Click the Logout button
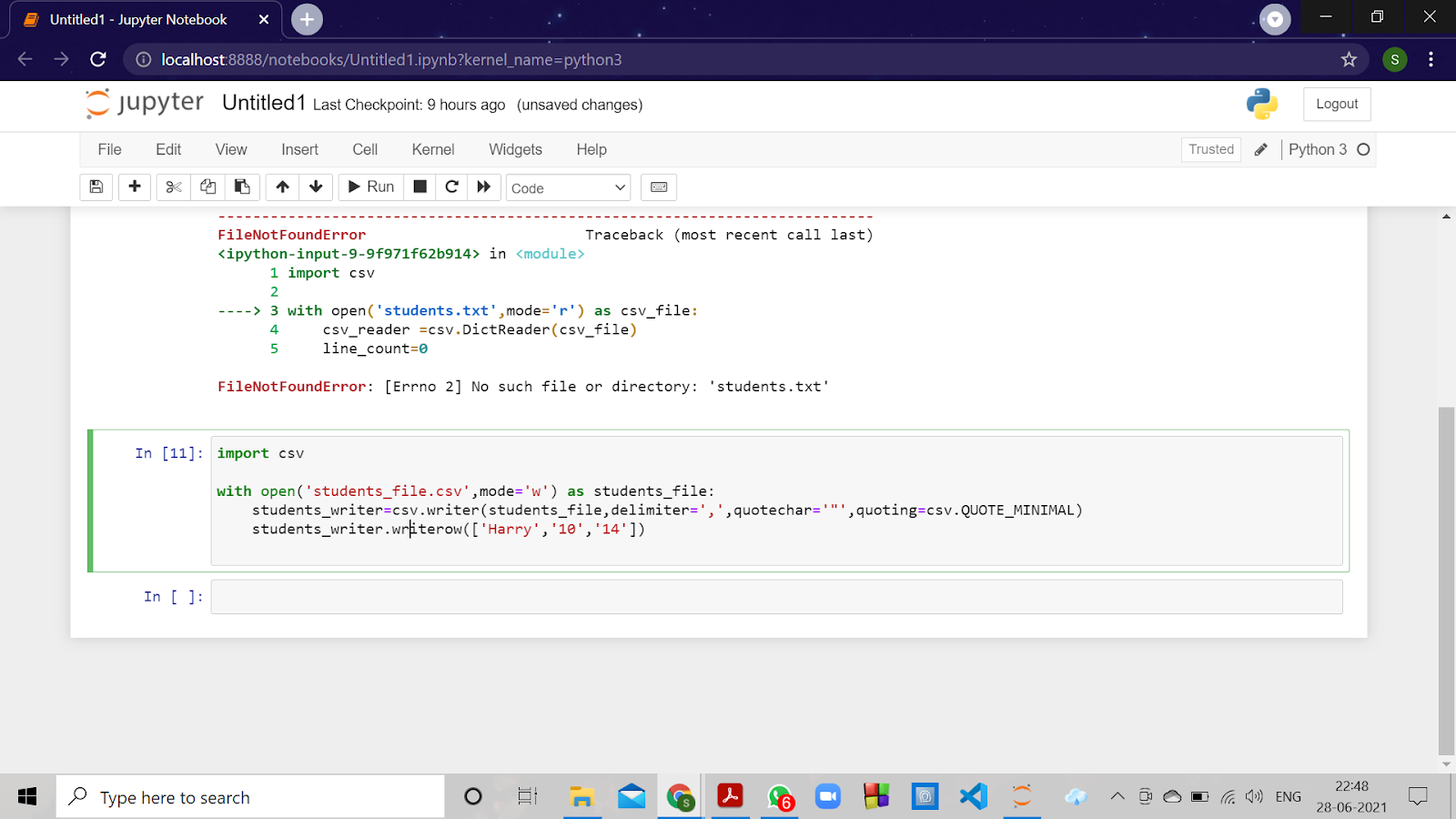 click(x=1336, y=104)
